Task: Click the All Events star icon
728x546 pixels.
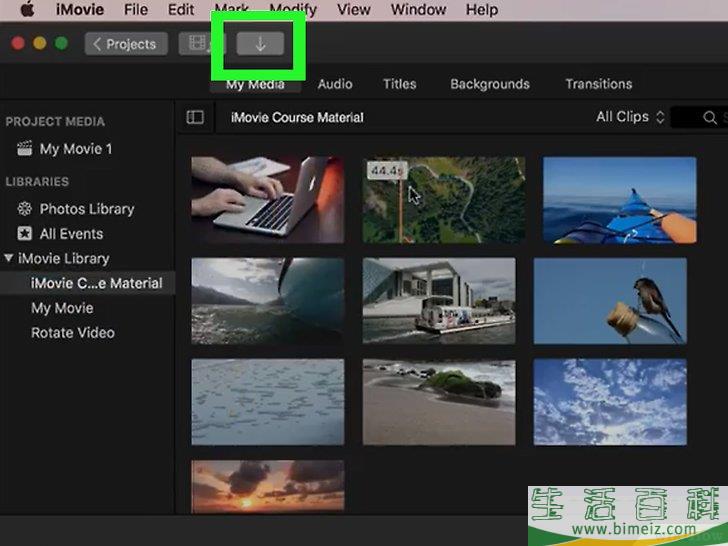Action: 25,234
